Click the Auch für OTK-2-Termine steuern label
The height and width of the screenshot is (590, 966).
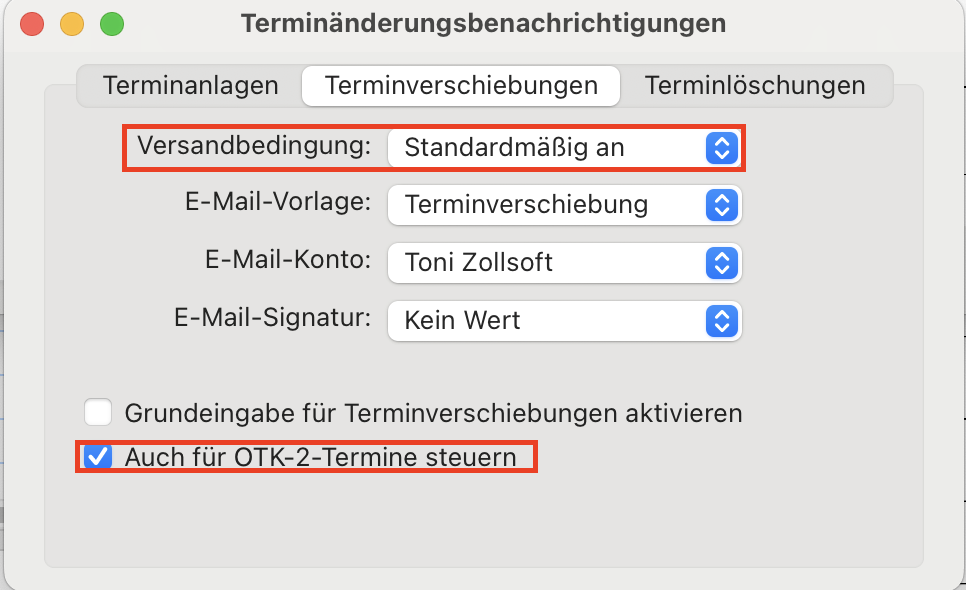click(320, 458)
